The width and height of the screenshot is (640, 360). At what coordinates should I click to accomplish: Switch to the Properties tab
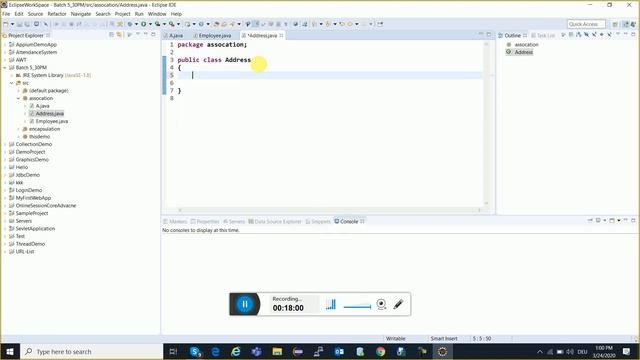pyautogui.click(x=205, y=221)
